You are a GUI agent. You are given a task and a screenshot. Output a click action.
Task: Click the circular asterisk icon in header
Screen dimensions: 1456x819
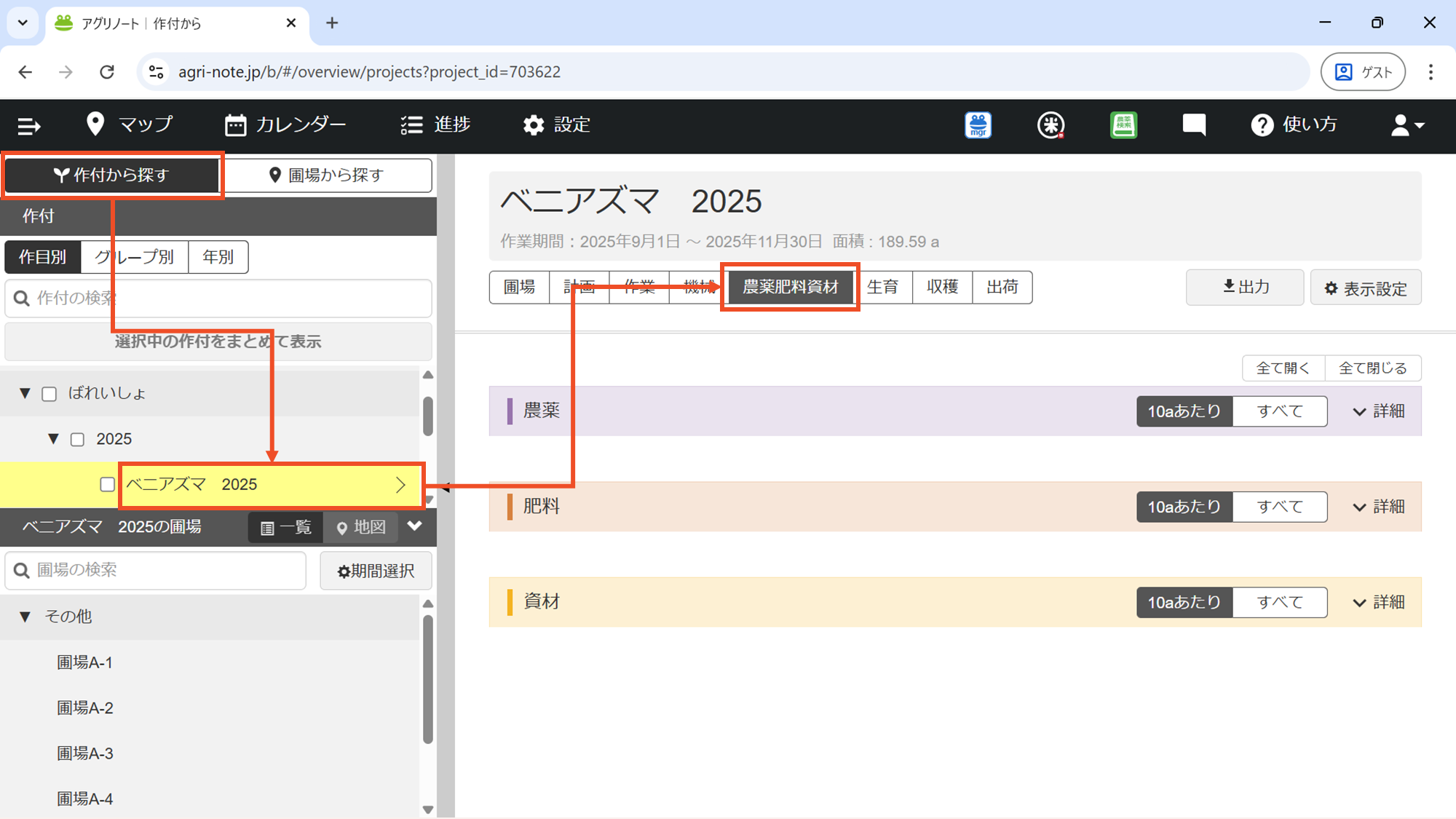(1050, 125)
